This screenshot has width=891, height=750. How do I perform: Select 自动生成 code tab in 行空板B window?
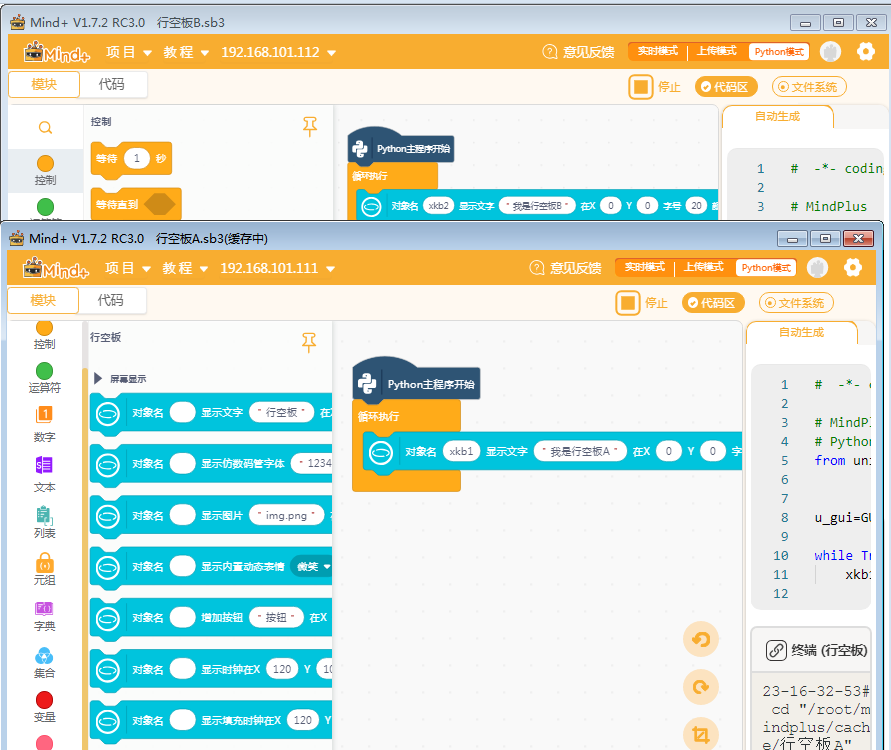point(777,116)
